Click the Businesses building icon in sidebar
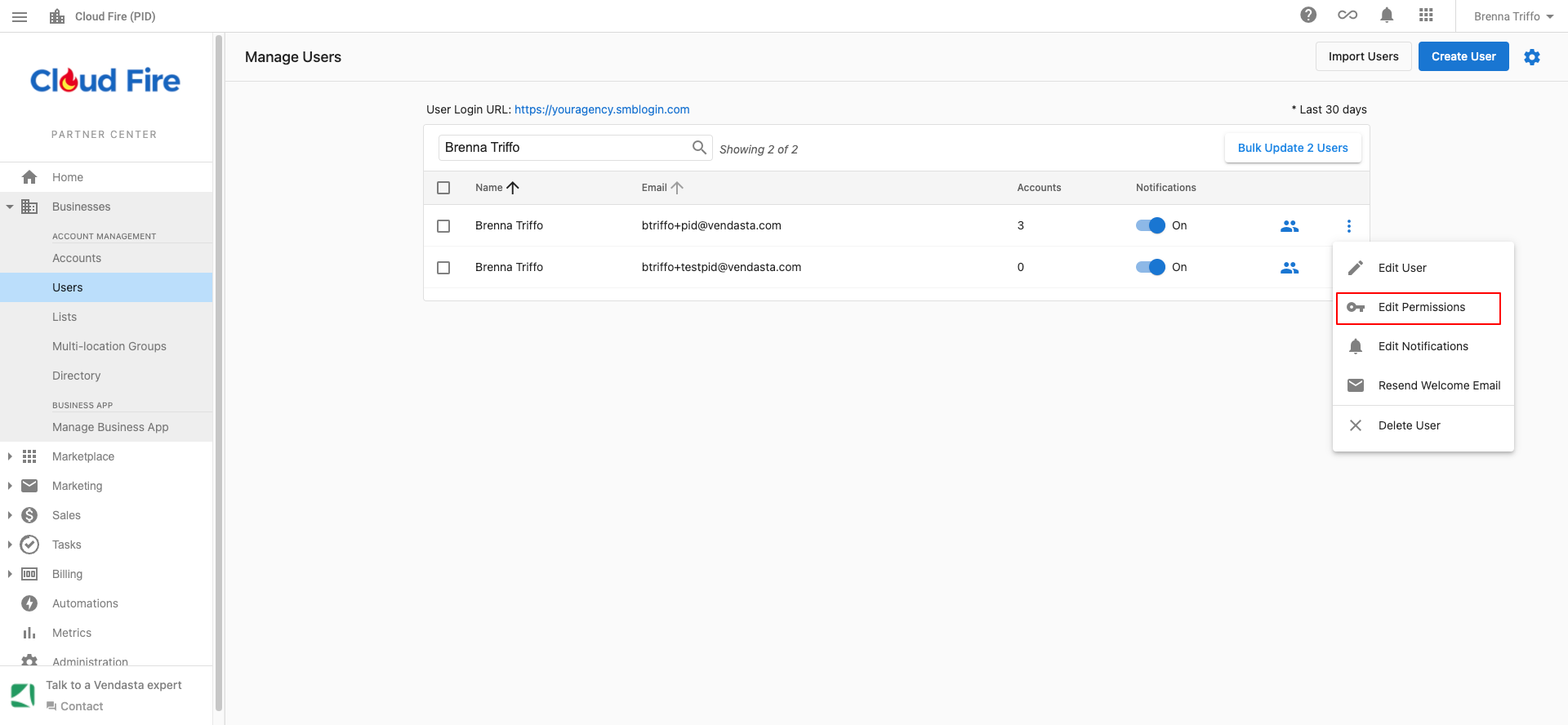 [x=29, y=207]
